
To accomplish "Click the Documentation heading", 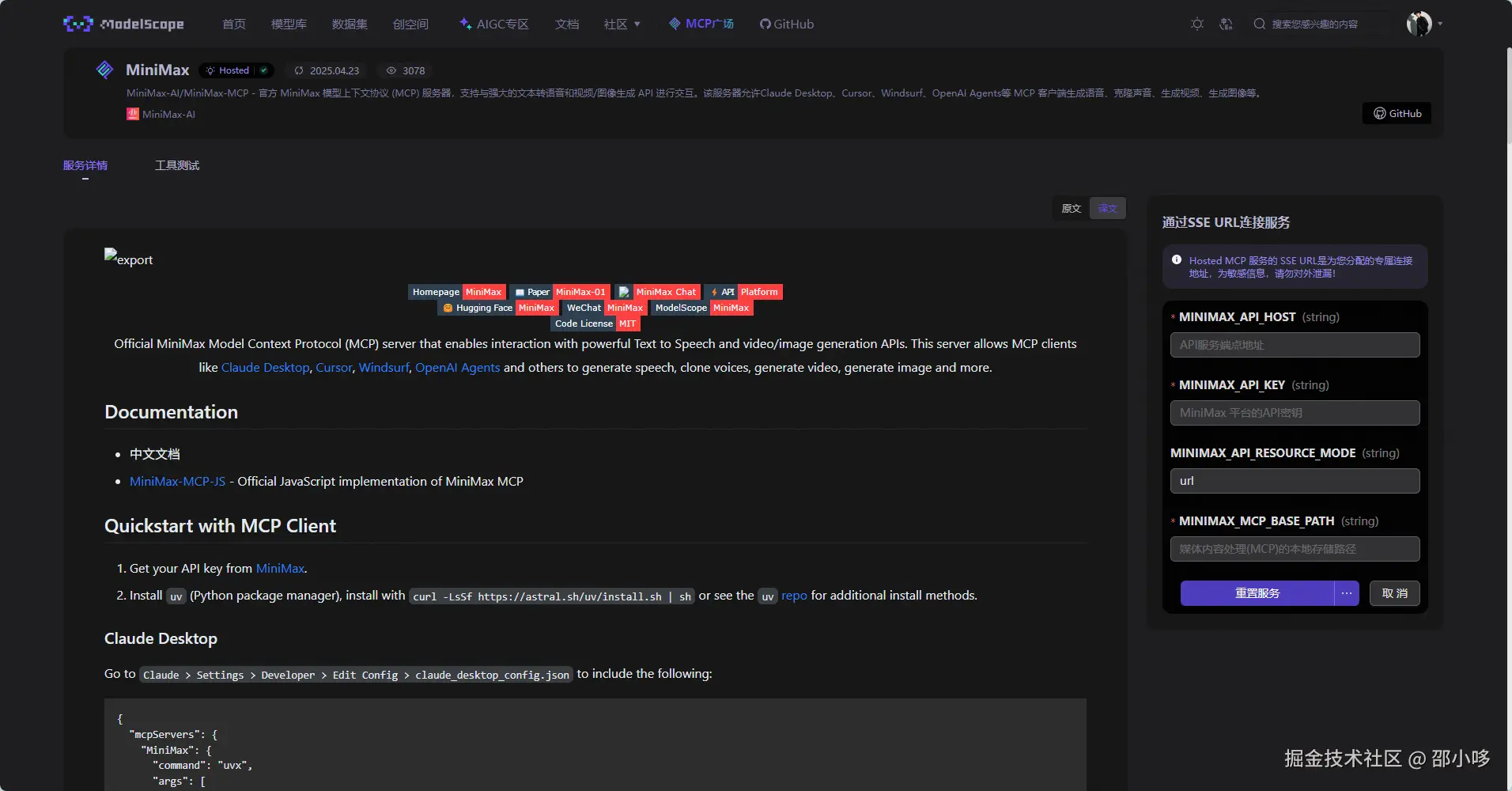I will (171, 412).
